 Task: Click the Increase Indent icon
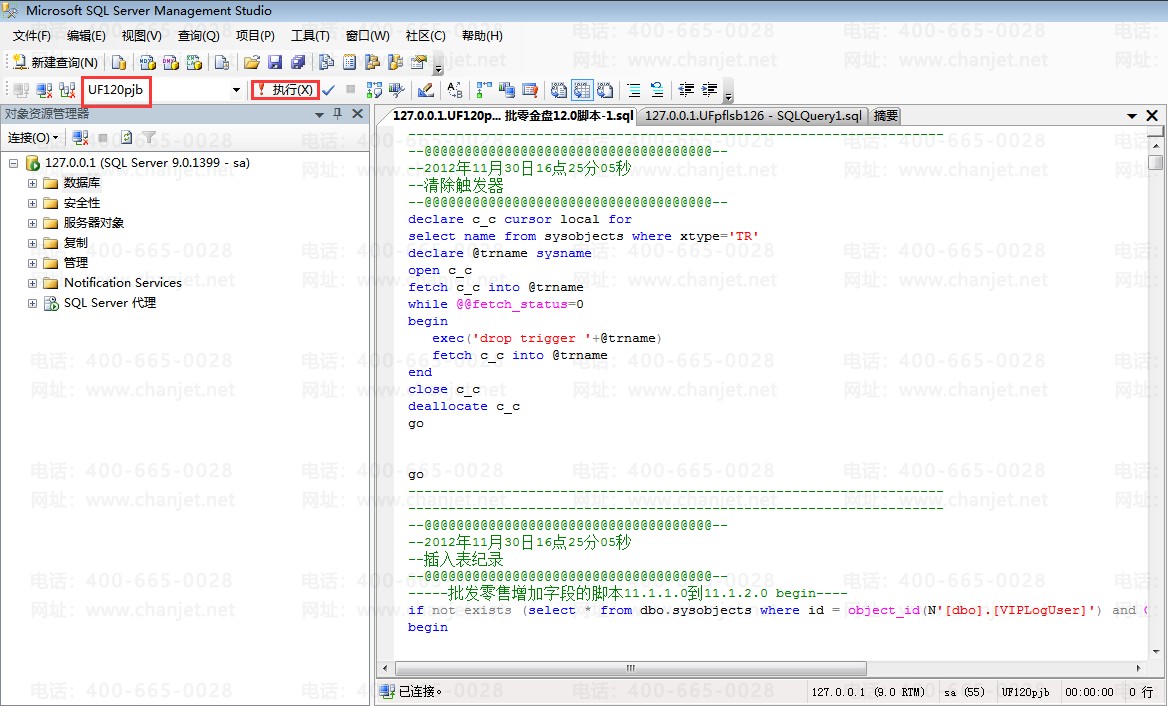point(709,90)
